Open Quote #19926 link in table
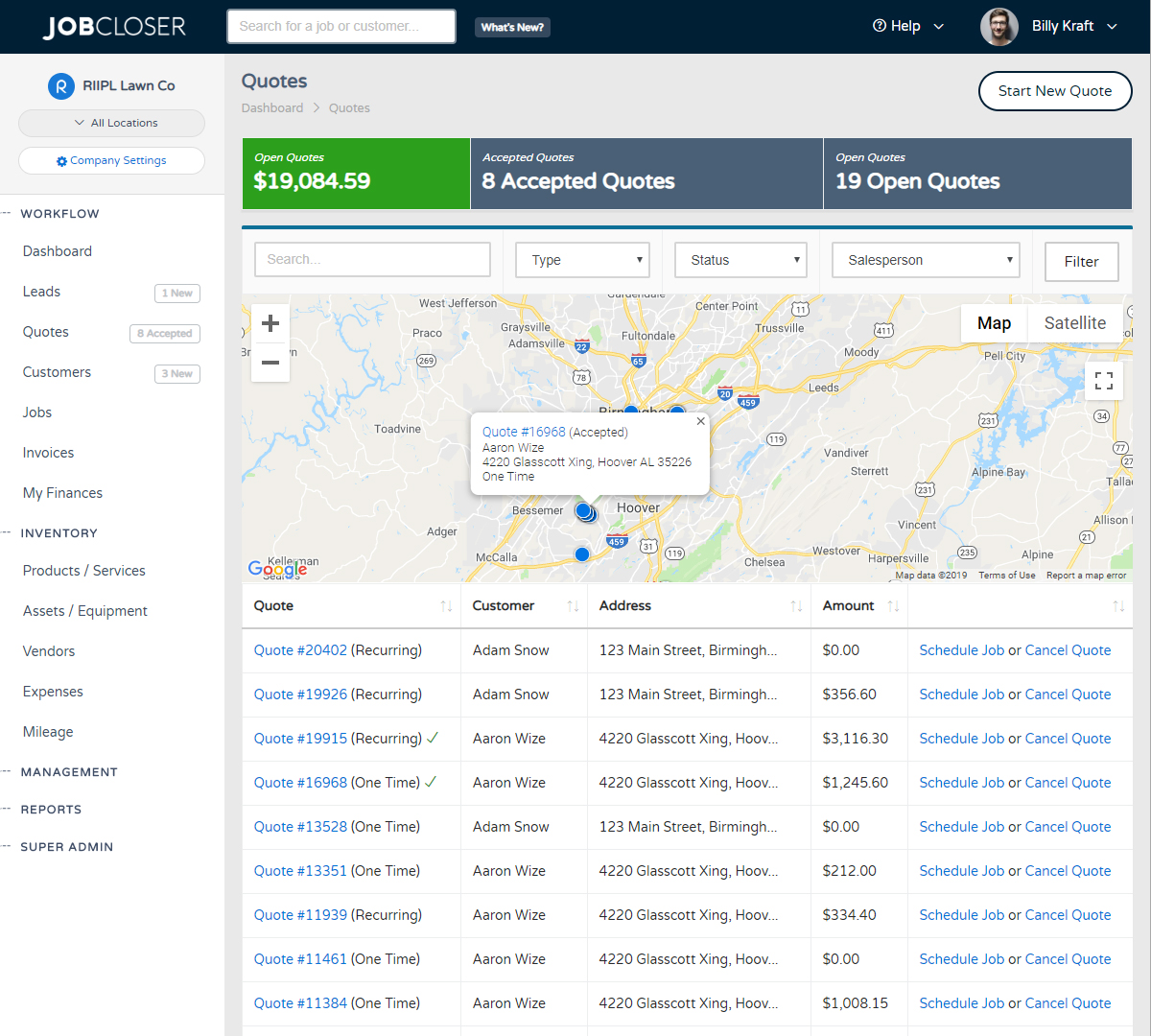 click(x=300, y=695)
